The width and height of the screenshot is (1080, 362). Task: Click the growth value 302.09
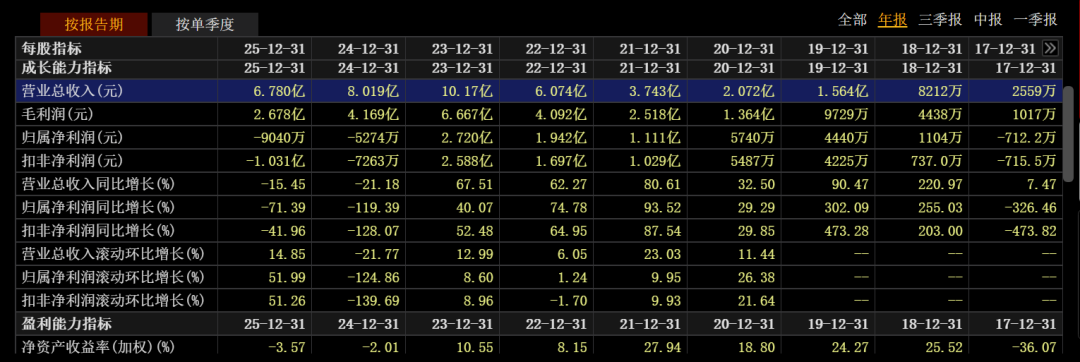click(x=848, y=207)
